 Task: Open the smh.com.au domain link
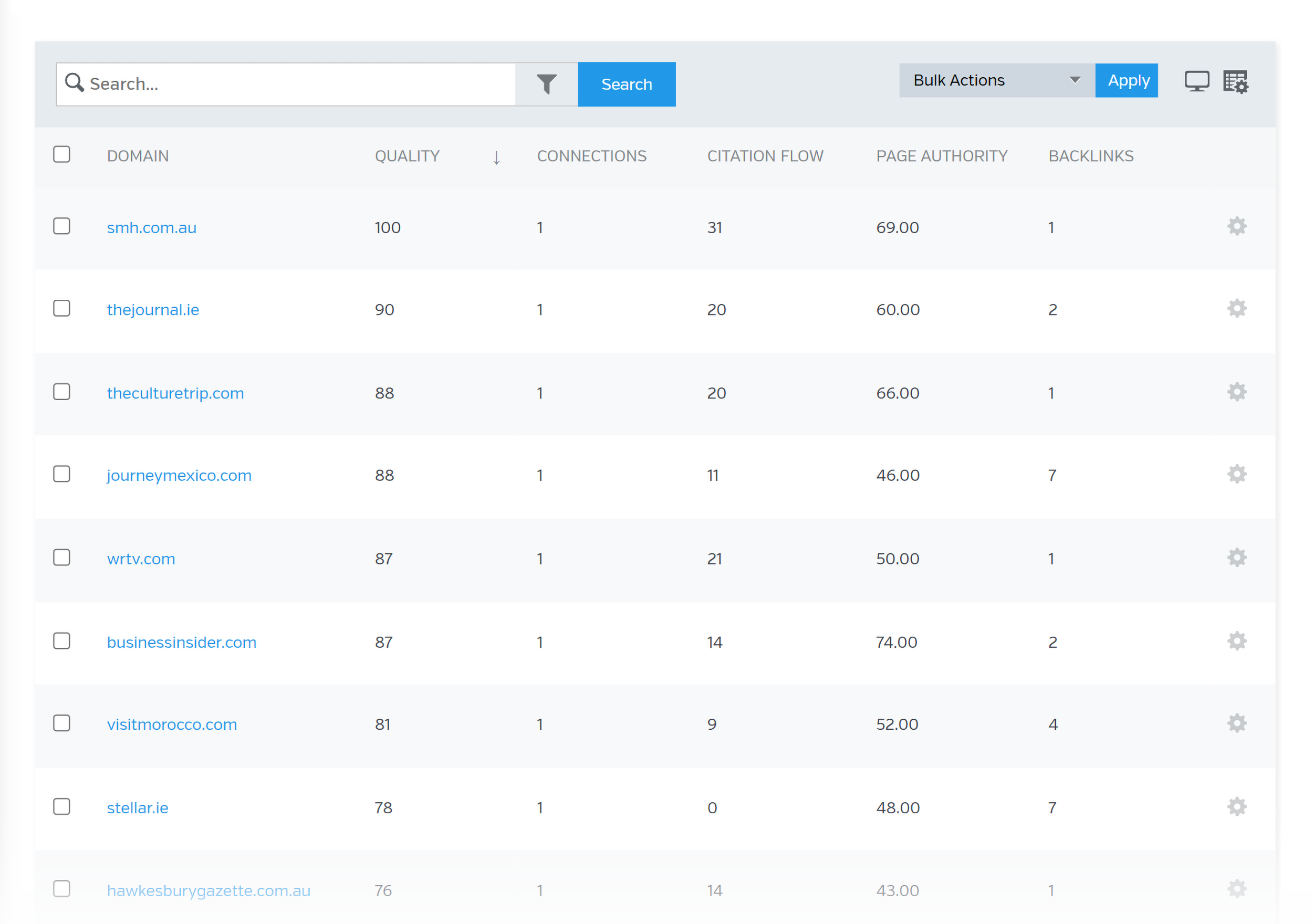(x=152, y=227)
